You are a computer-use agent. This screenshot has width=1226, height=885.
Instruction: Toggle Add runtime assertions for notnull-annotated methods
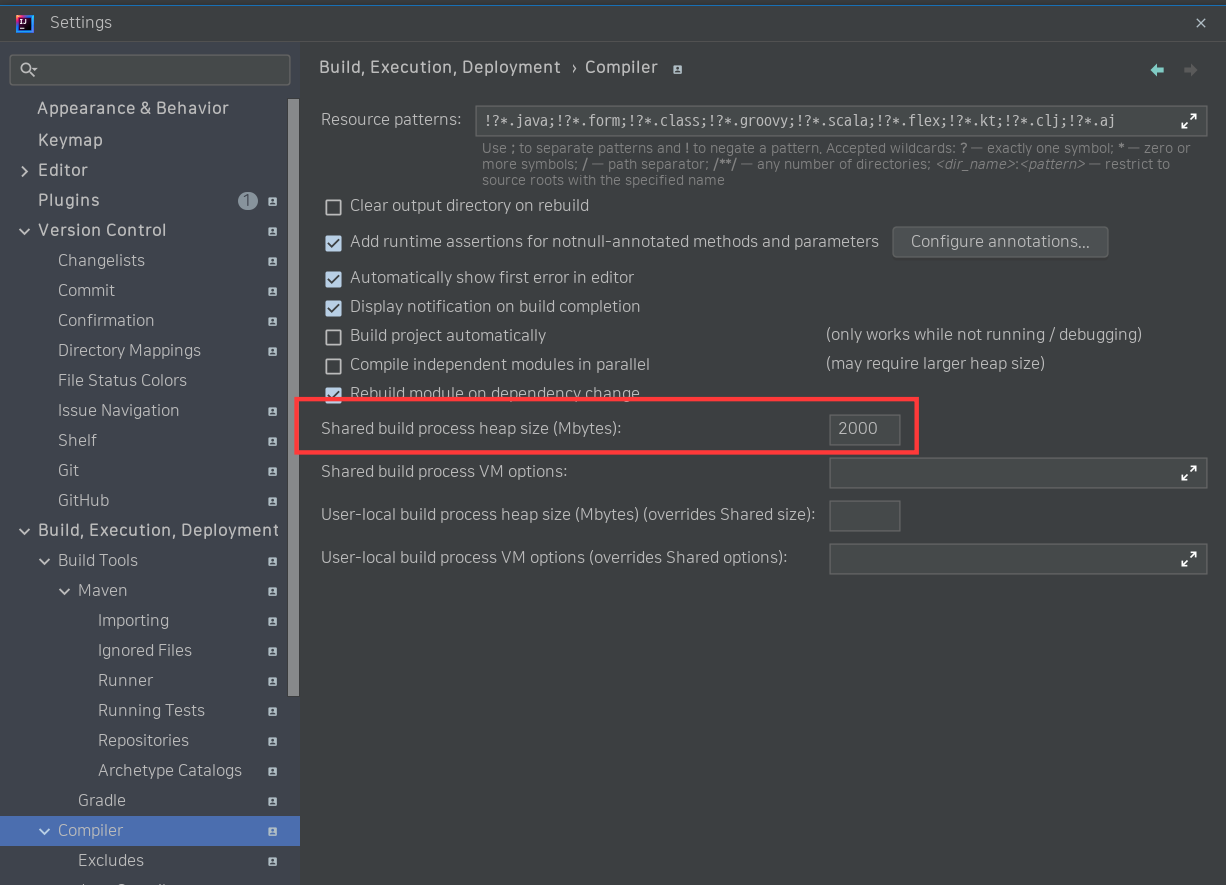click(x=333, y=243)
